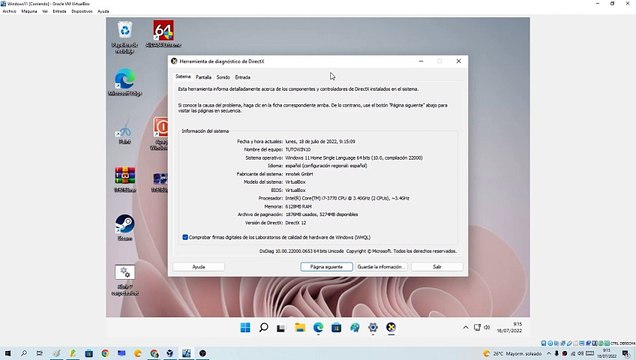Select the processor value Intel Core i7-3770
The image size is (636, 360).
pos(347,198)
